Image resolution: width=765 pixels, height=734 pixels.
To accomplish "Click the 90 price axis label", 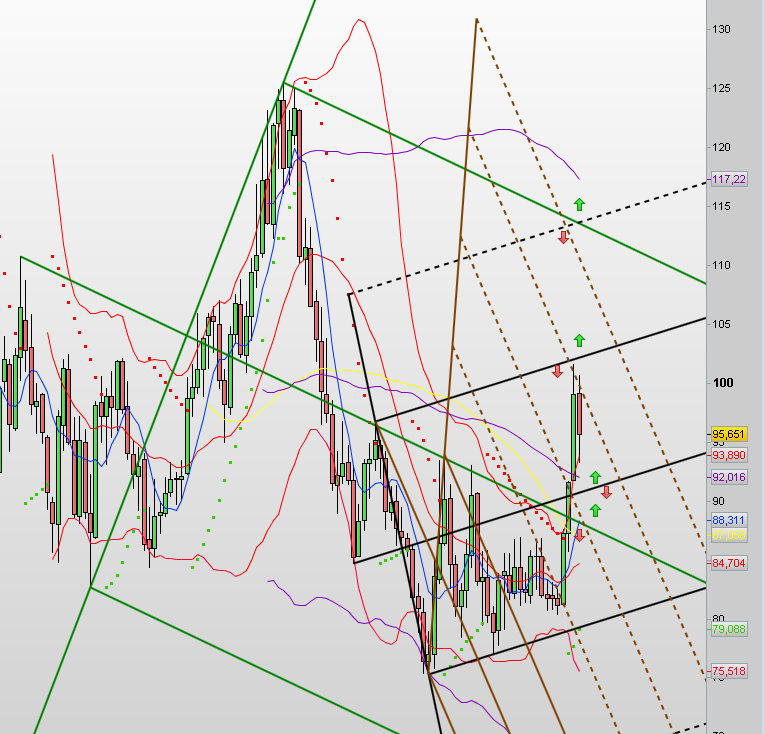I will [x=718, y=501].
